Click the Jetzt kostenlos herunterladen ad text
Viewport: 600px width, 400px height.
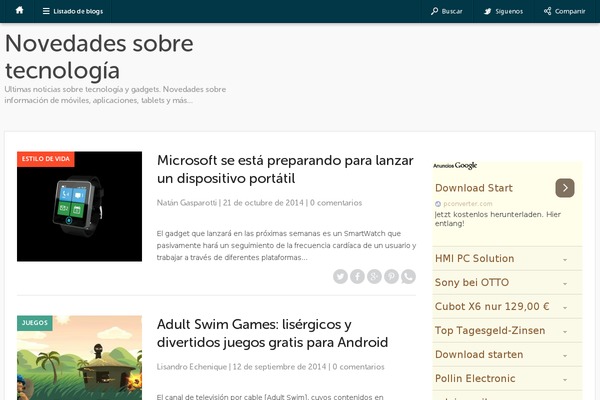(497, 219)
